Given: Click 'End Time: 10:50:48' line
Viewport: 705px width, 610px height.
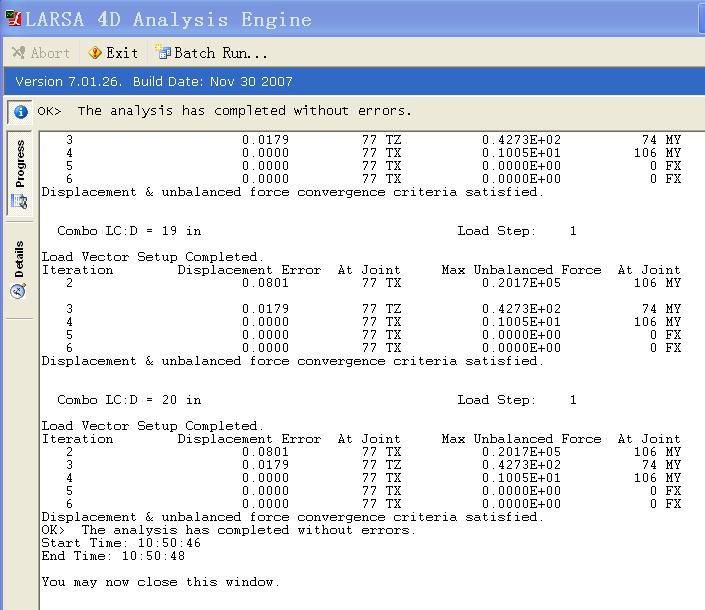Looking at the screenshot, I should [x=113, y=556].
